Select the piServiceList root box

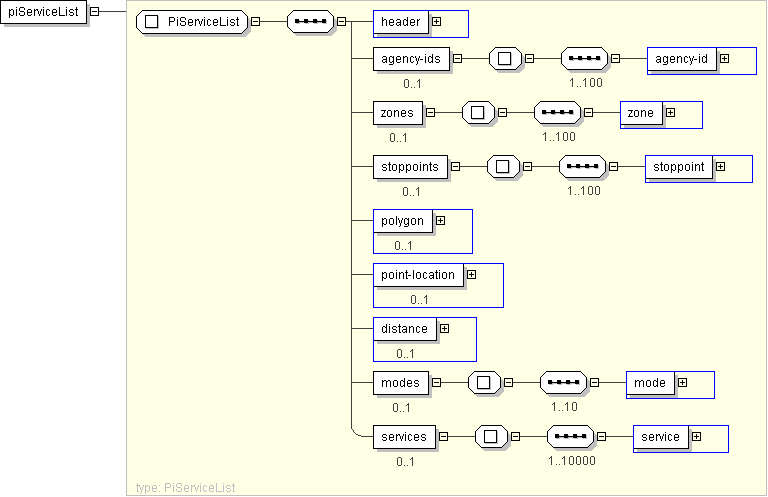point(43,12)
